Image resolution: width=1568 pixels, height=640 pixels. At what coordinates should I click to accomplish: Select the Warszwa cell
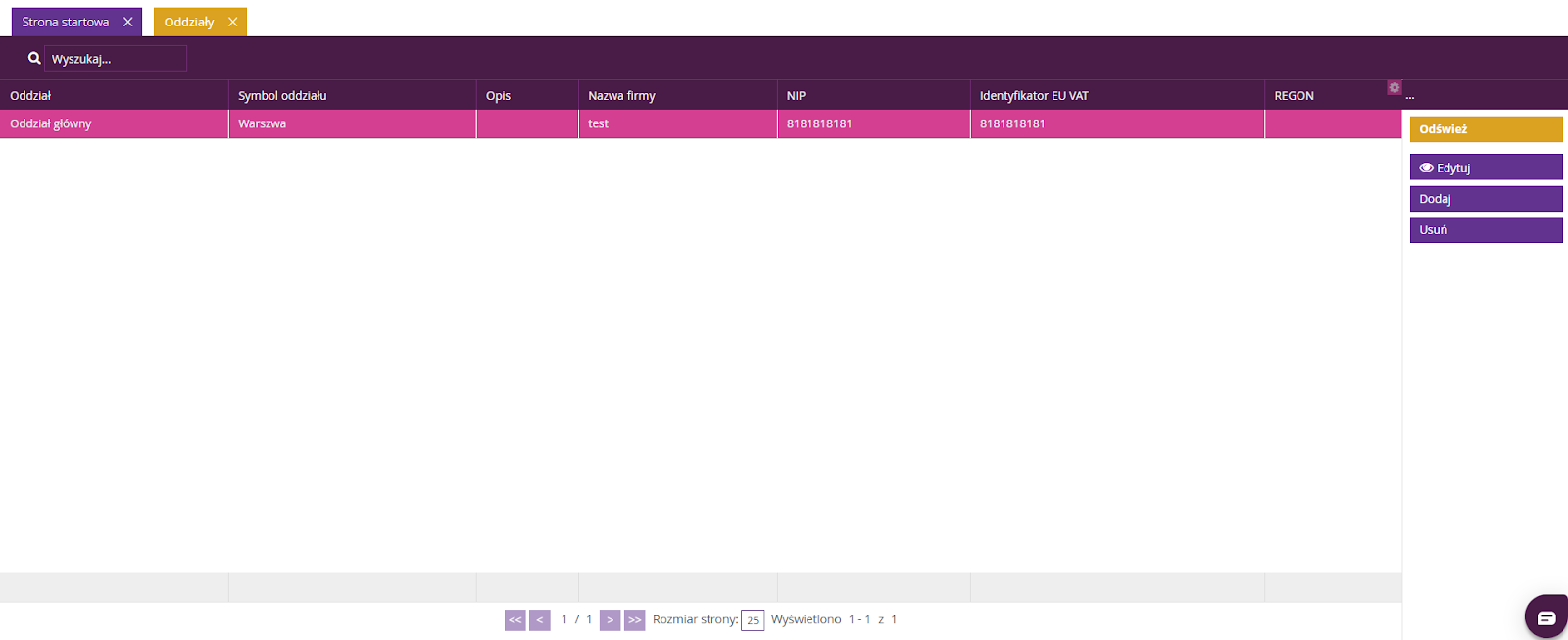(x=352, y=123)
